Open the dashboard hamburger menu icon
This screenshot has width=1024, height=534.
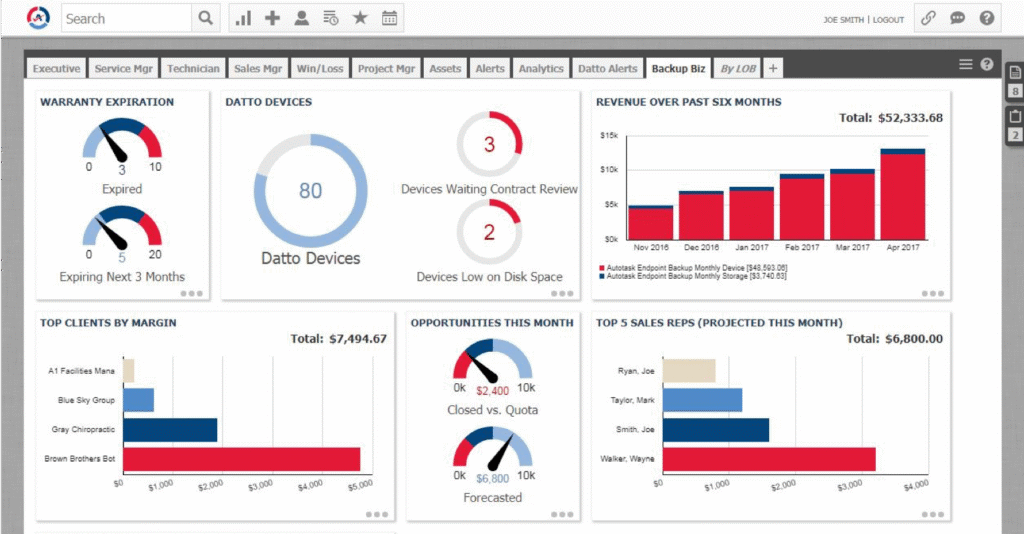tap(966, 64)
